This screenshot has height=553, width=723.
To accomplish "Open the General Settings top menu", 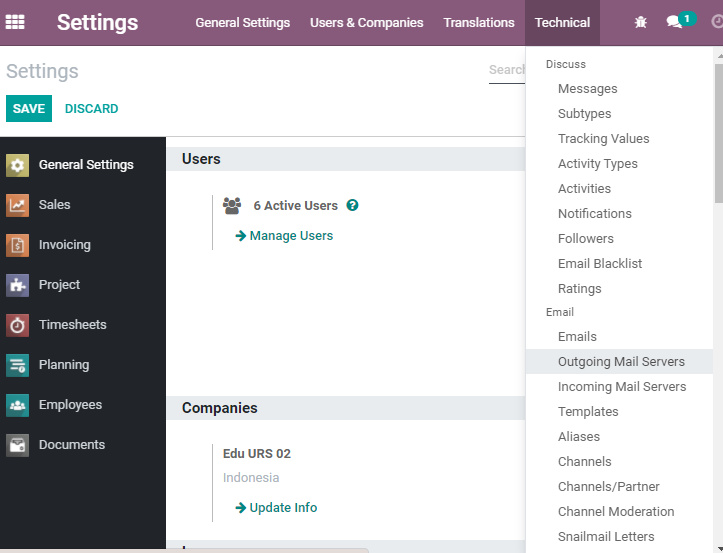I will tap(243, 22).
